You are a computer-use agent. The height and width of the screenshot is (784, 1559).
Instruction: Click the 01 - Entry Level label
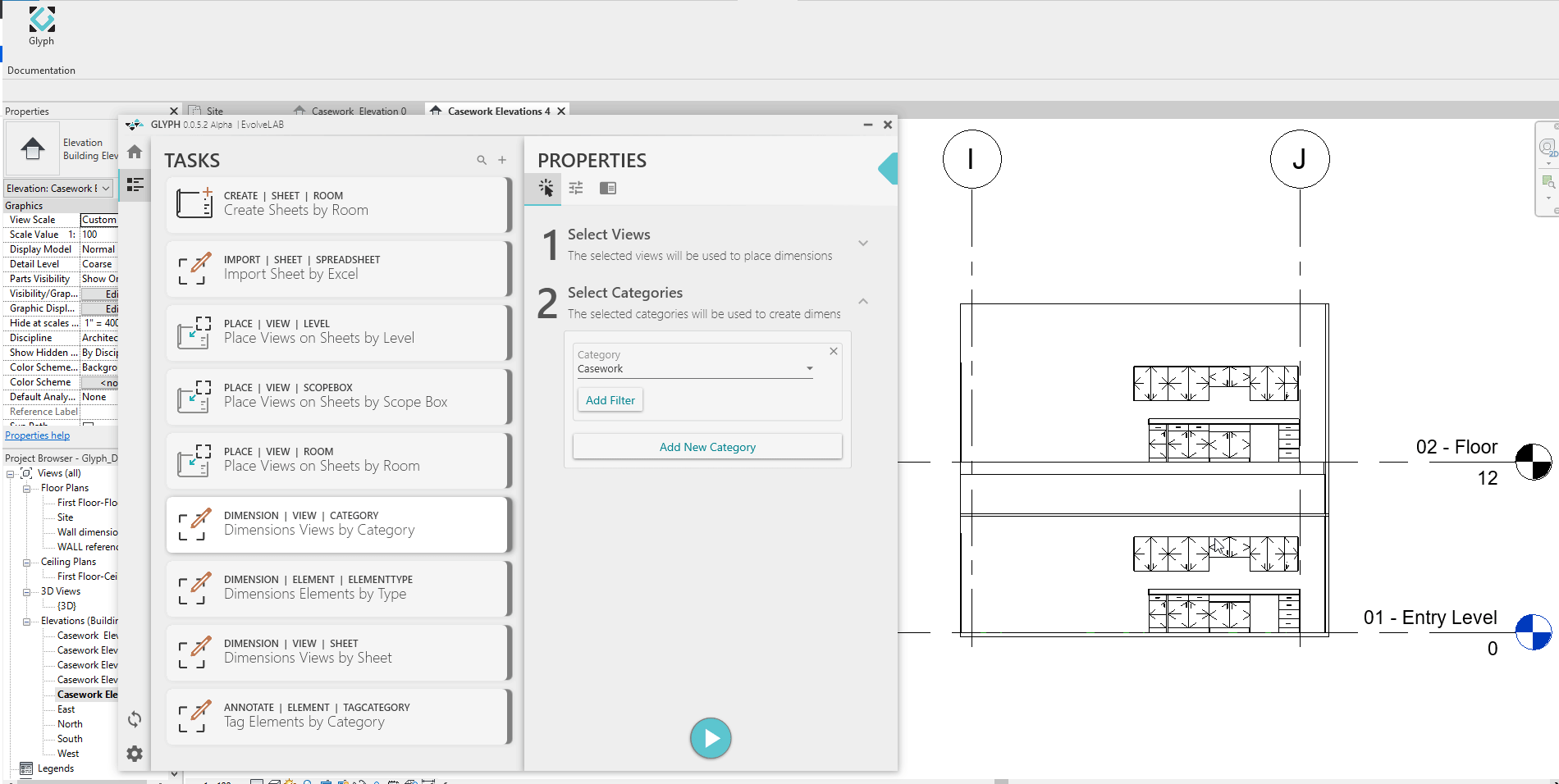(x=1430, y=618)
